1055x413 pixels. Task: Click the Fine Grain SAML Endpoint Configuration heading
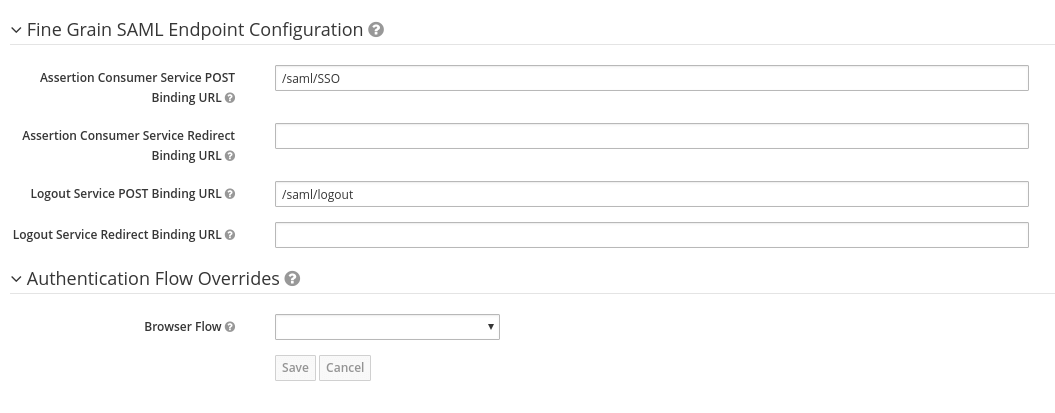[195, 30]
